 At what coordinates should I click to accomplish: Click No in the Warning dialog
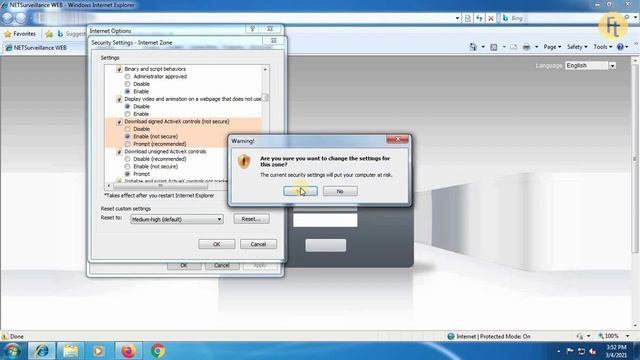click(340, 191)
